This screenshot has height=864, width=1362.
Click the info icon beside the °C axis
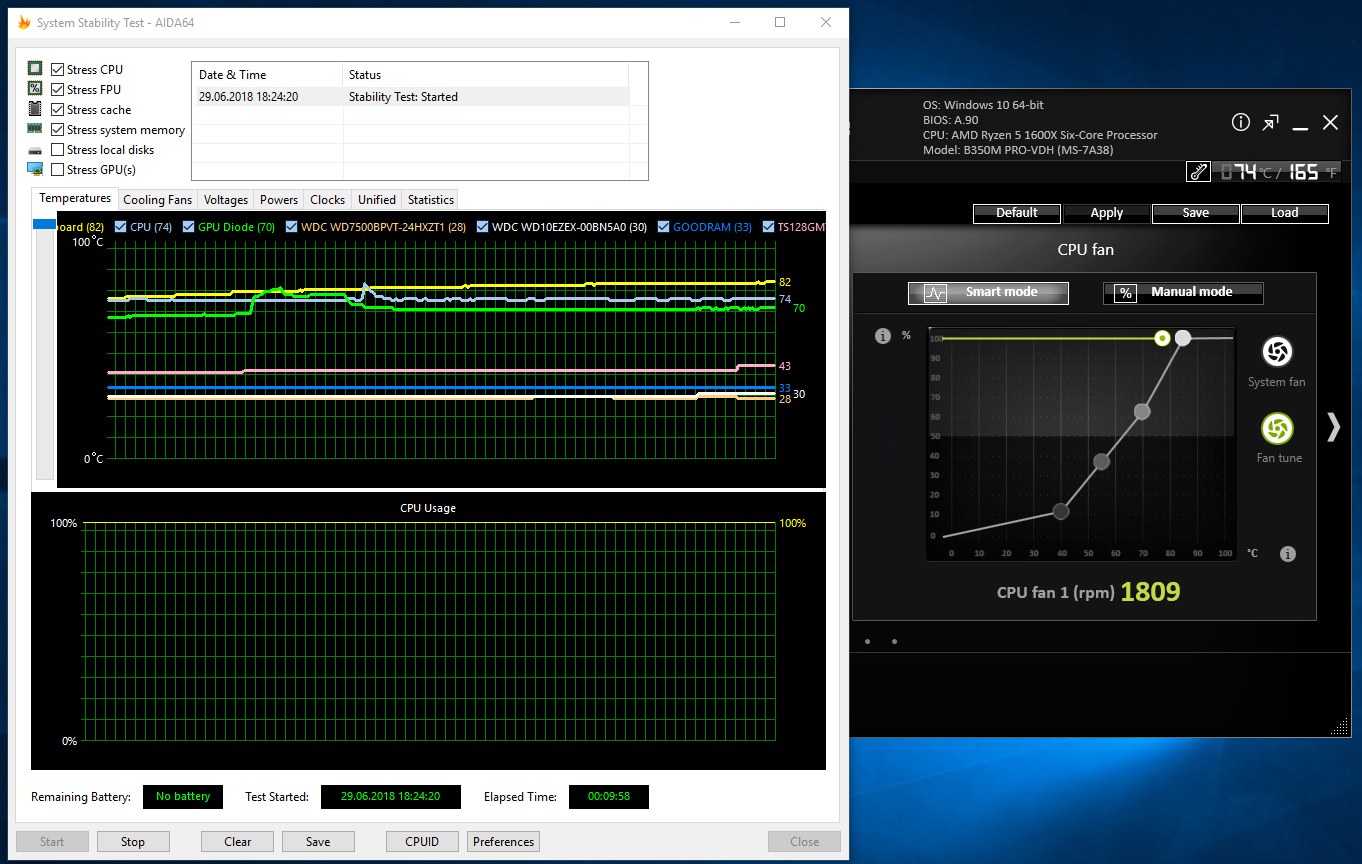point(1288,554)
